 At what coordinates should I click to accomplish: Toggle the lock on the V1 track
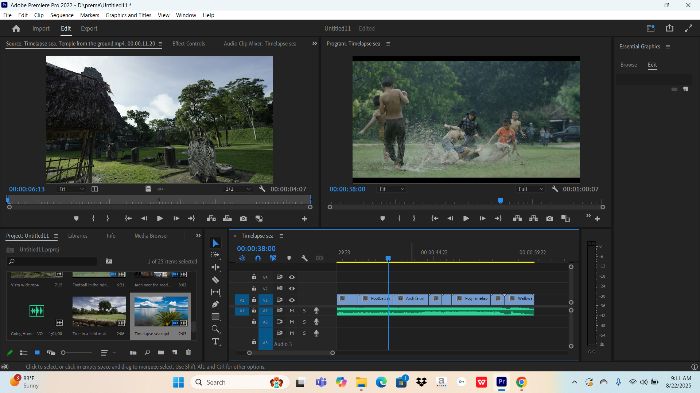click(254, 300)
